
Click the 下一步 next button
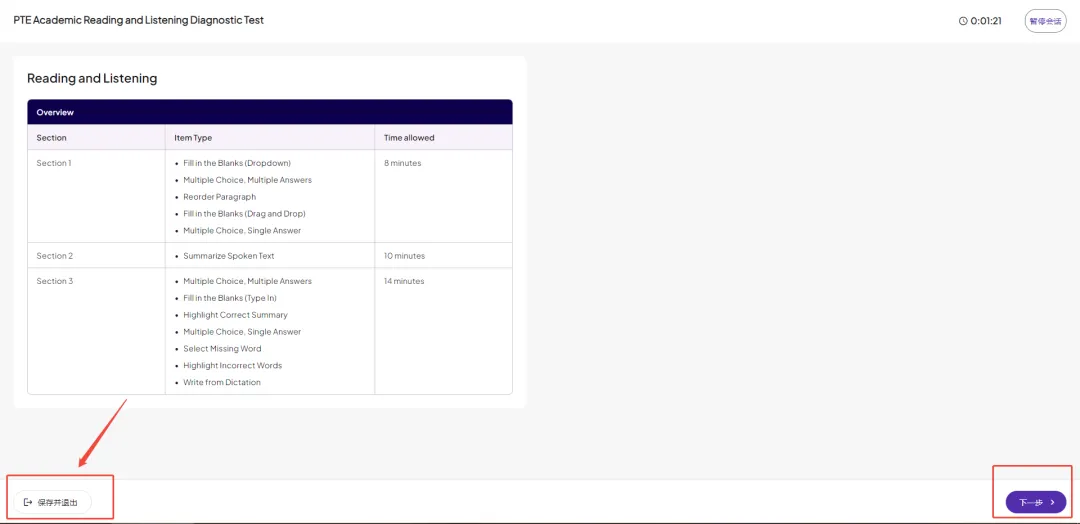1035,502
